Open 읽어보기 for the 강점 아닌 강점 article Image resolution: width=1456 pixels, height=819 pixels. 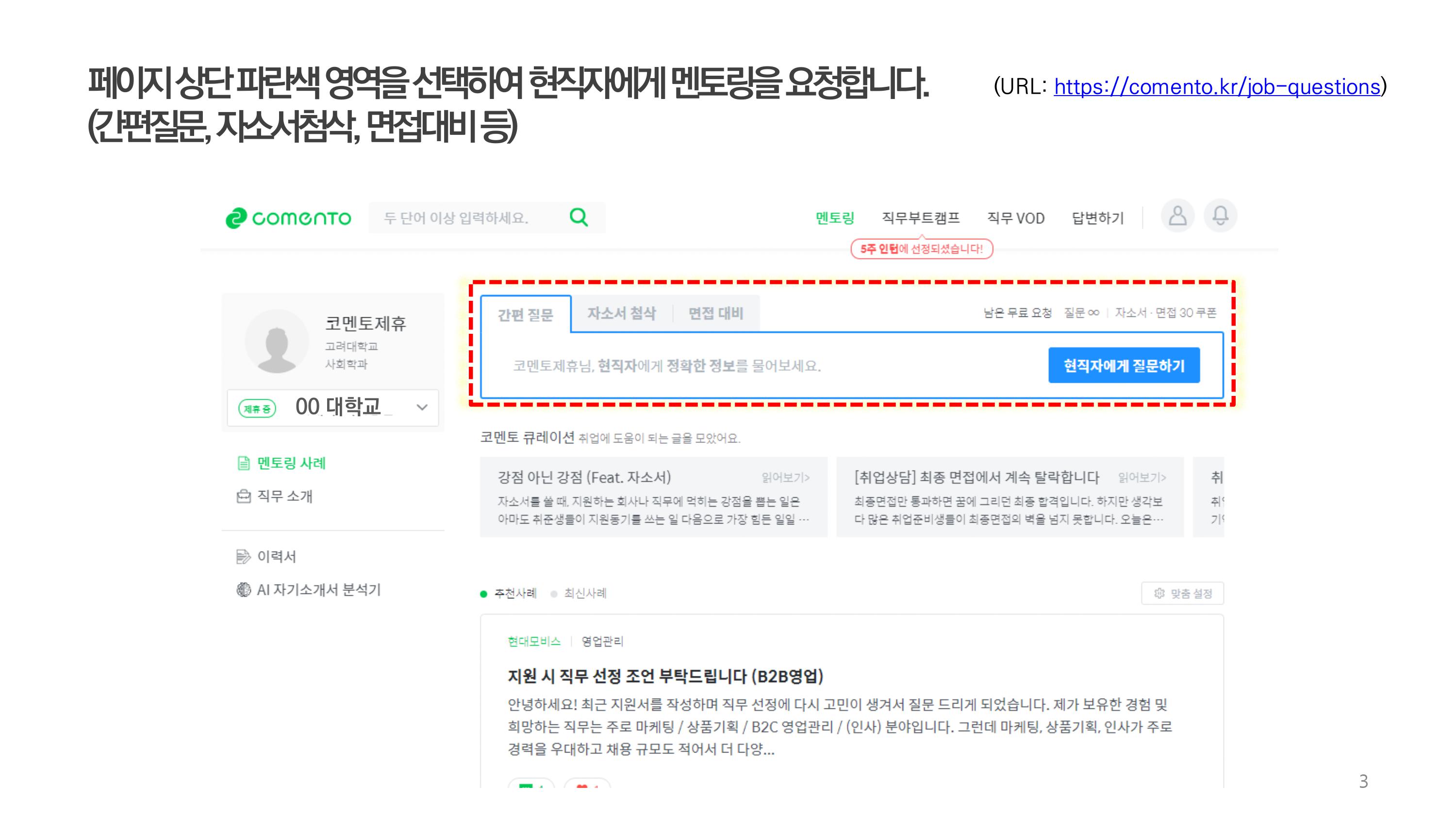pyautogui.click(x=785, y=477)
